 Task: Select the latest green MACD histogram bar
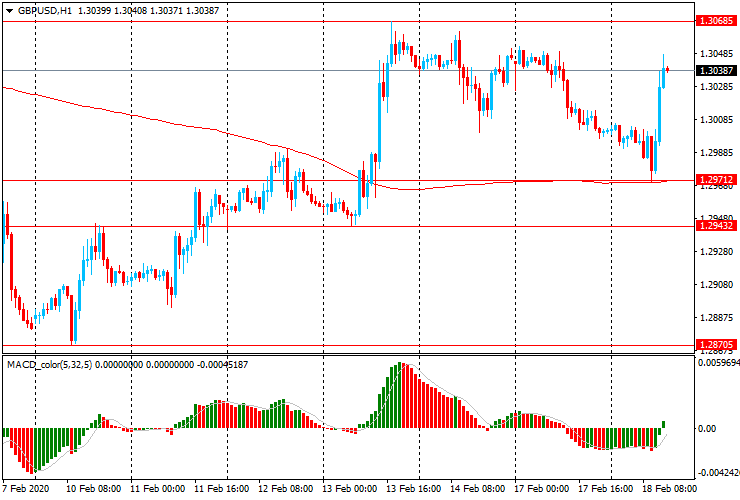[x=664, y=424]
